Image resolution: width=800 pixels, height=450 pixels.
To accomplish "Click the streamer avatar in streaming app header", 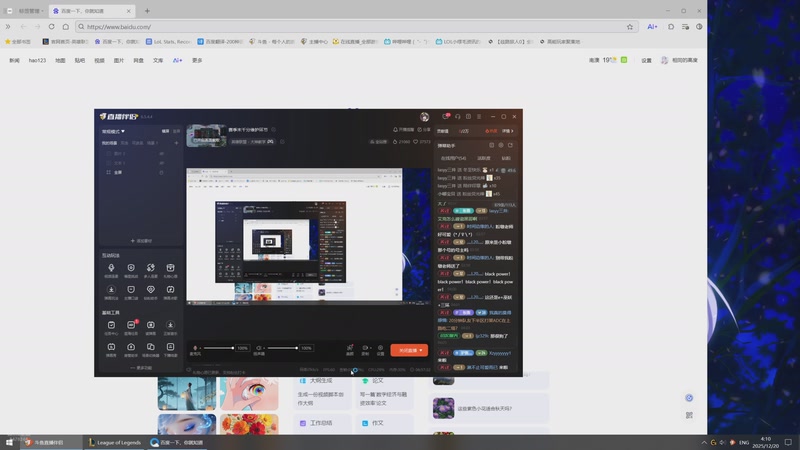I will pyautogui.click(x=424, y=117).
